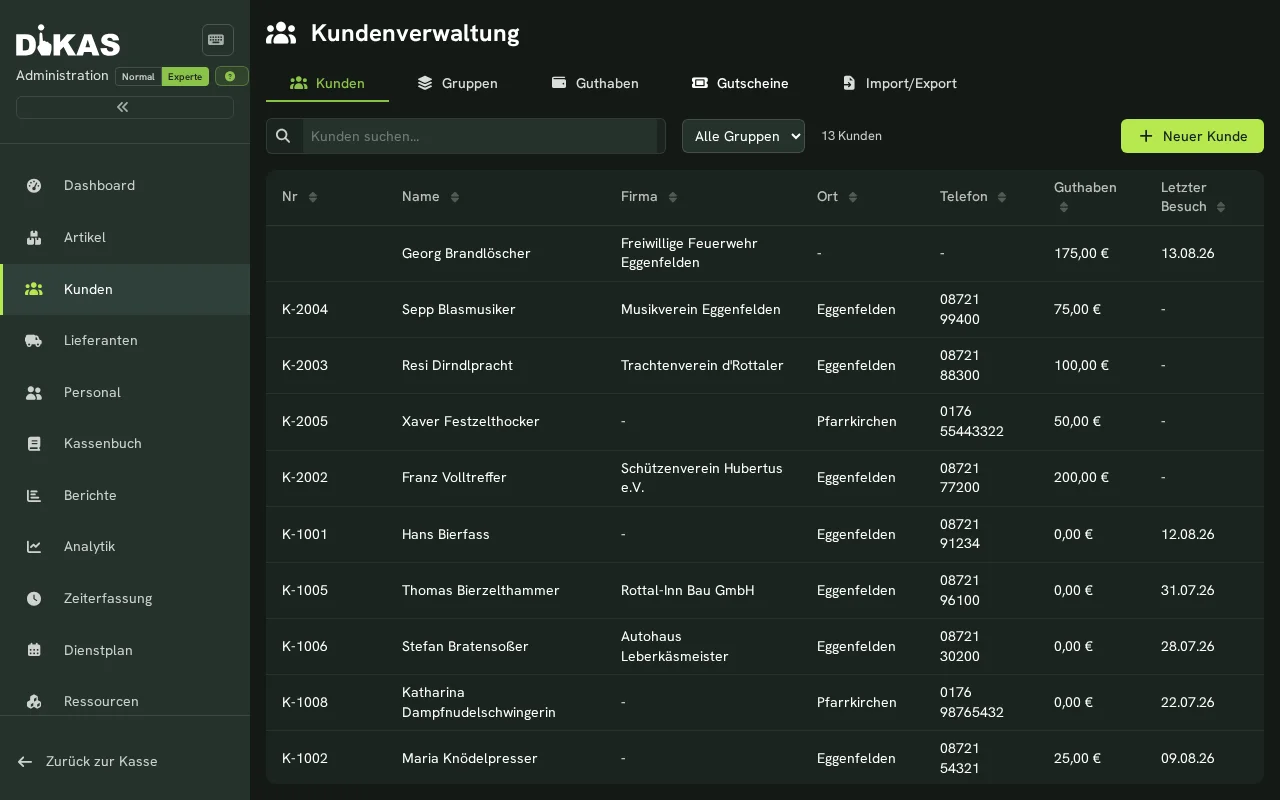Select the Xaver Festzelthocker name cell
1280x800 pixels.
471,421
